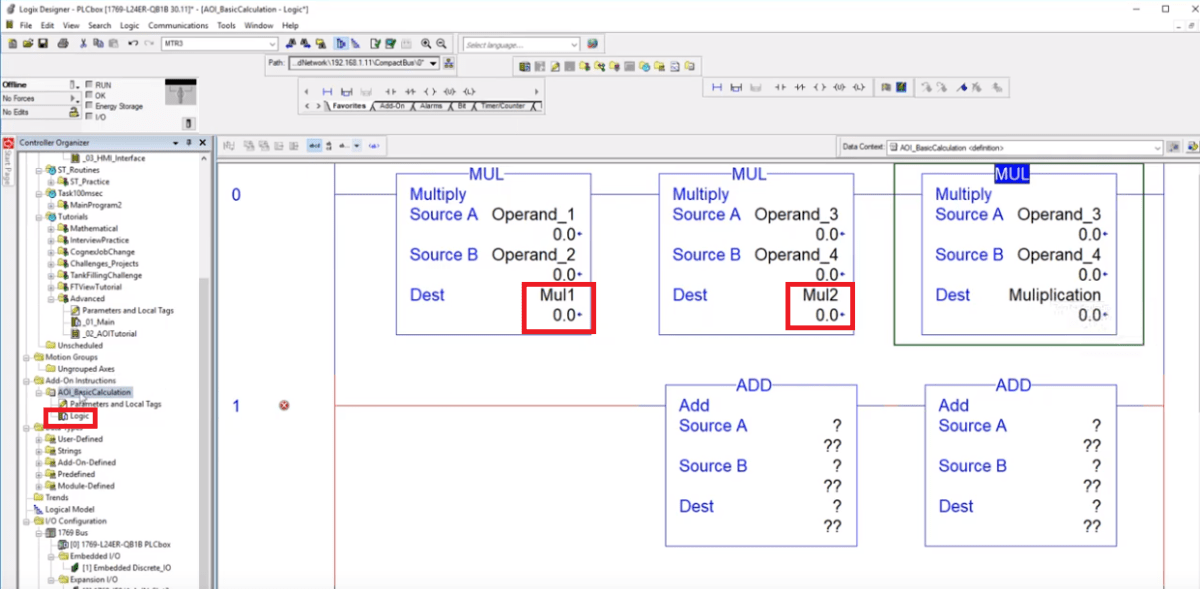
Task: Click the Print icon on the toolbar
Action: pyautogui.click(x=62, y=43)
